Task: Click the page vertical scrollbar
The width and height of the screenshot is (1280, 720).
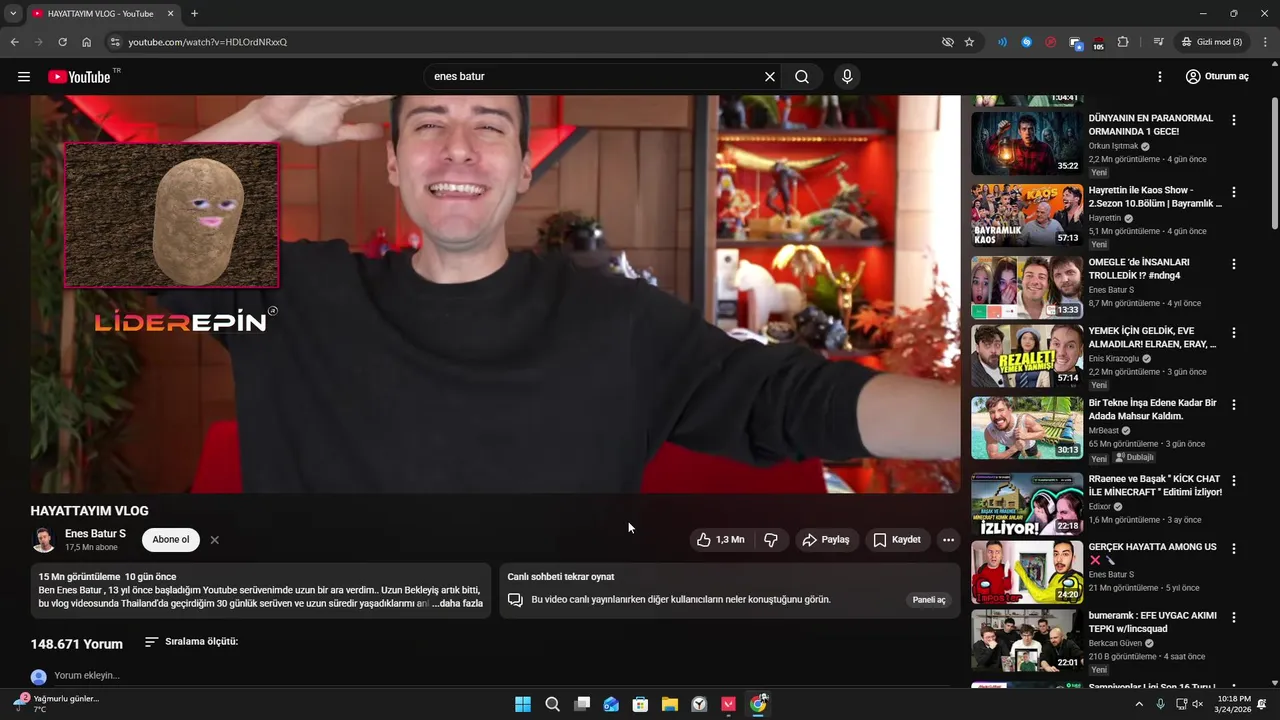Action: [1274, 164]
